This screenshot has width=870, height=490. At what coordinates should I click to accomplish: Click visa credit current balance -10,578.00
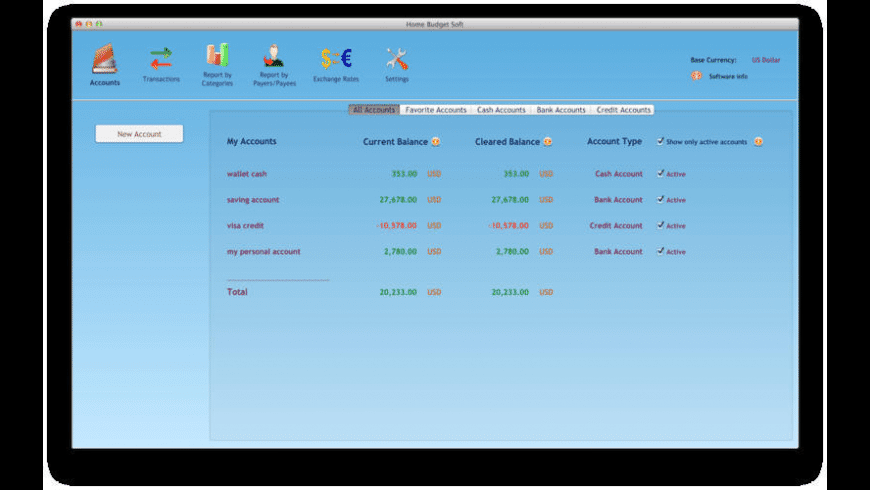[x=397, y=226]
